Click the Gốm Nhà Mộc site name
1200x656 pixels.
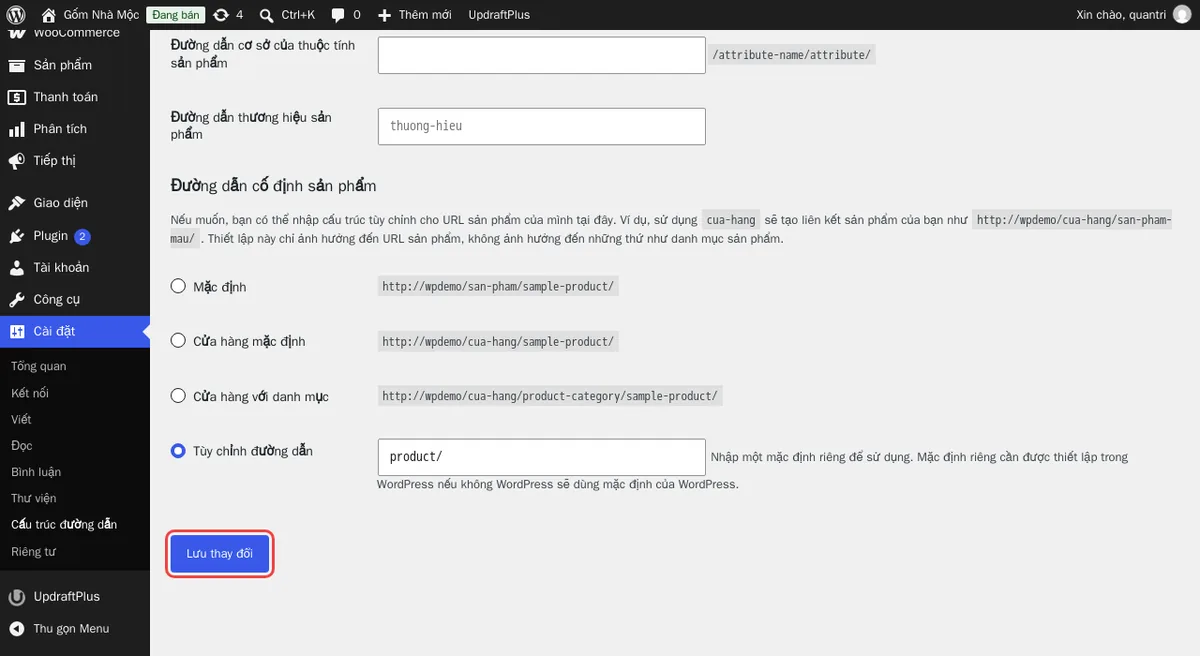[x=101, y=15]
